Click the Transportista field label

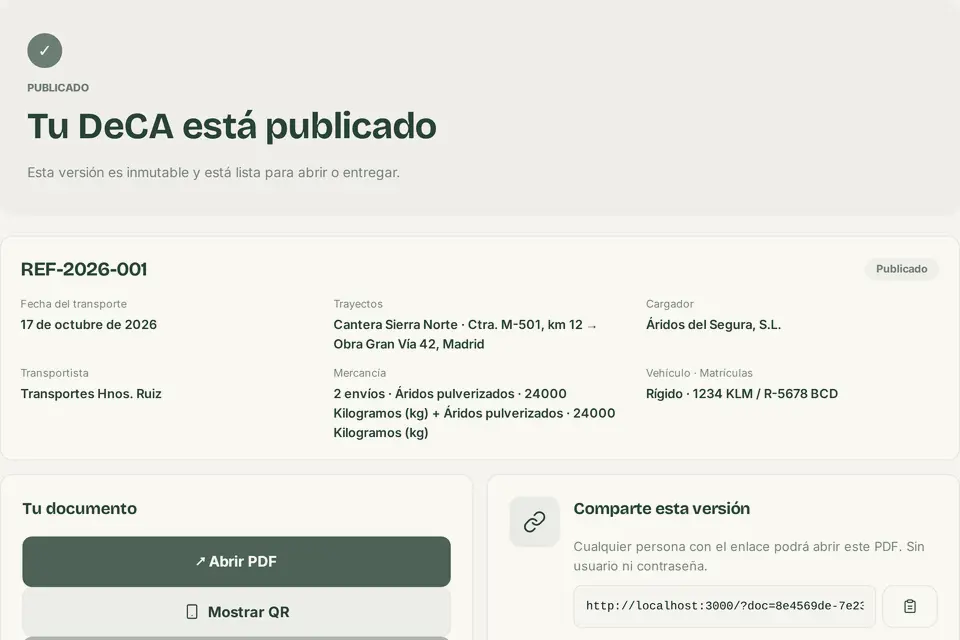[54, 373]
